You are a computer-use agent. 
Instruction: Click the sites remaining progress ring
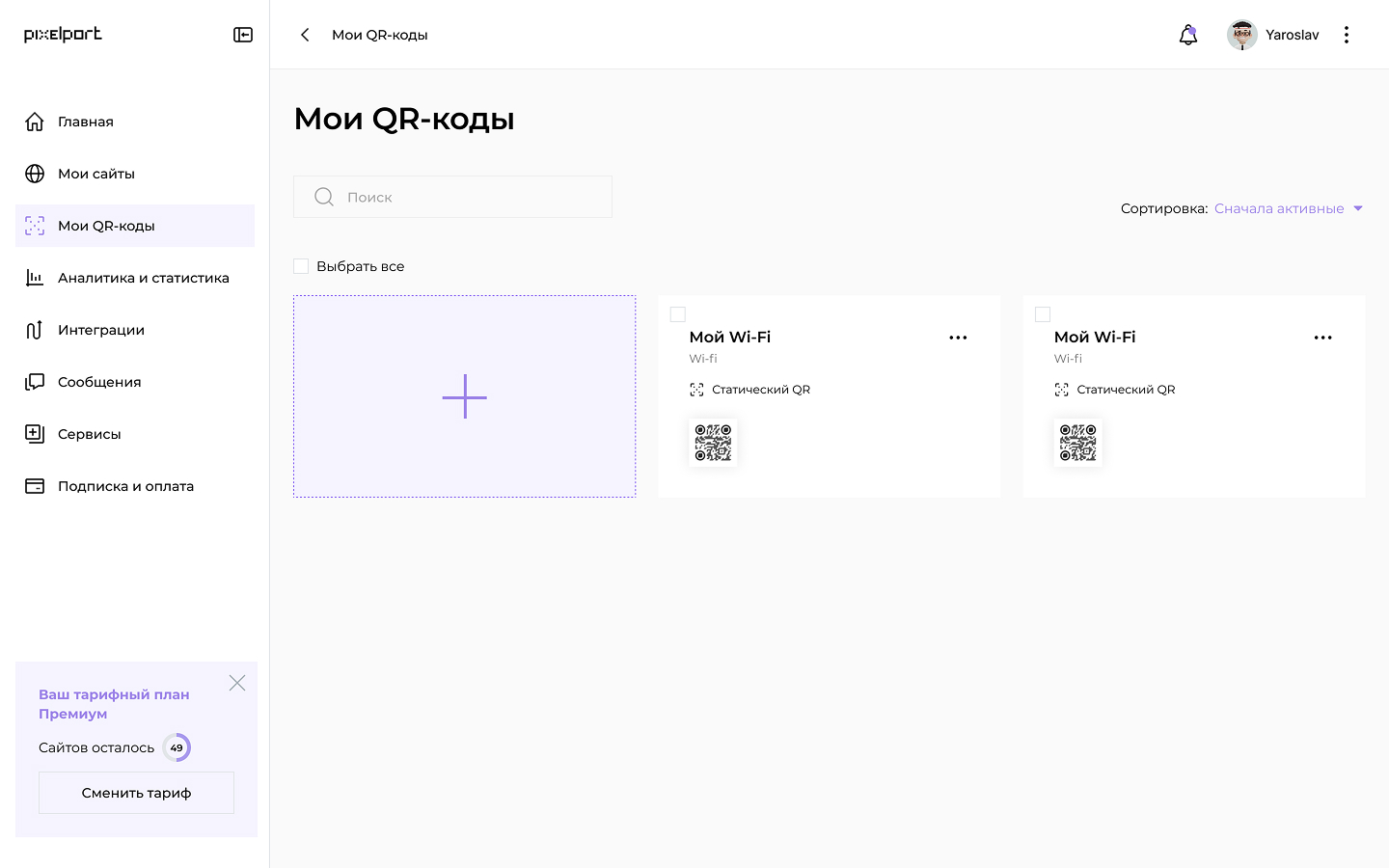pos(177,747)
